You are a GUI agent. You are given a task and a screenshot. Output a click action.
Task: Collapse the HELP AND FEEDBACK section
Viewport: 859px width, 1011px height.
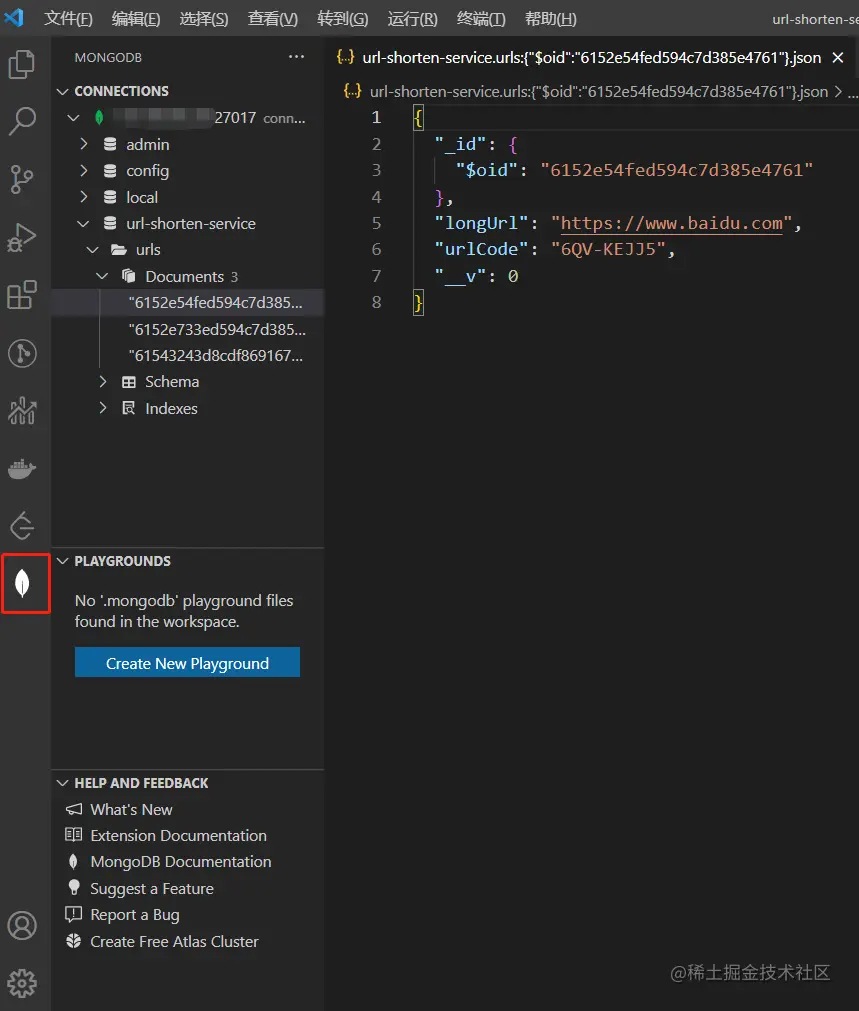(63, 783)
